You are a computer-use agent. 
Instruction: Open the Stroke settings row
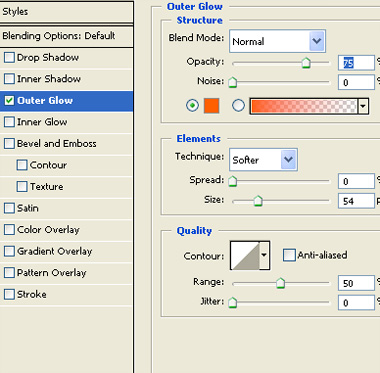pyautogui.click(x=67, y=294)
